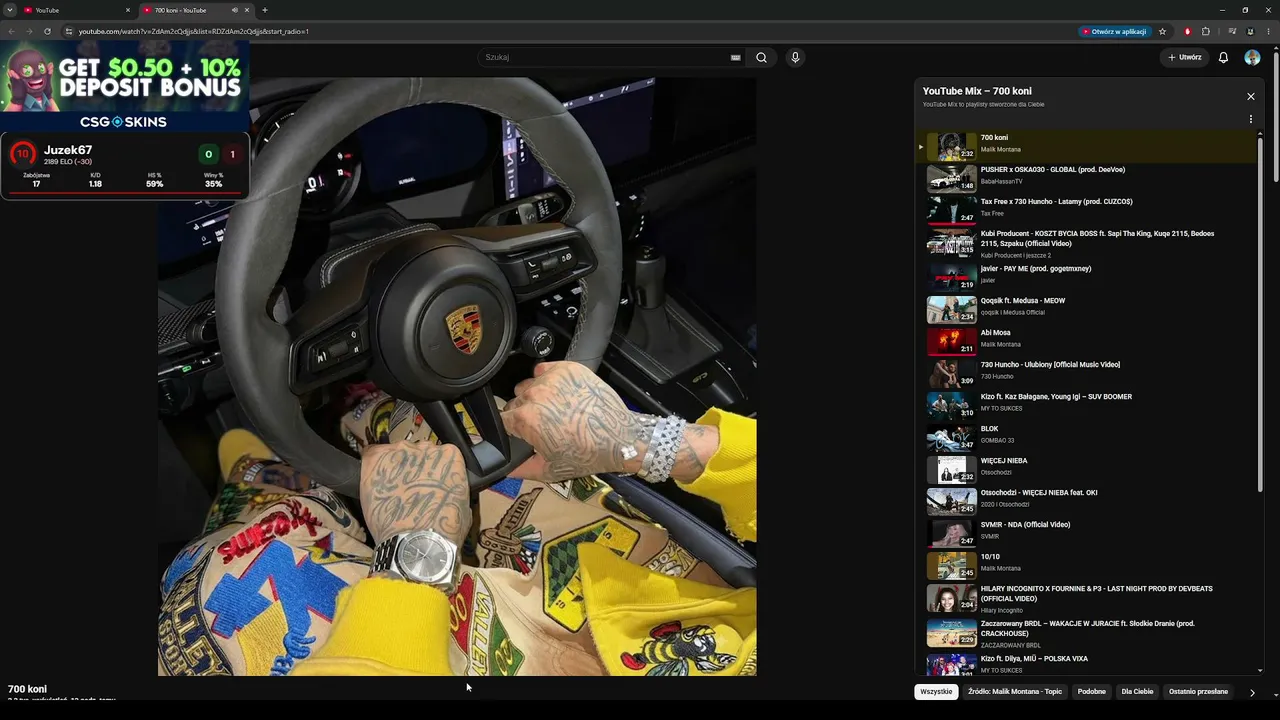Click the magnifier search button
The height and width of the screenshot is (720, 1280).
pyautogui.click(x=761, y=57)
